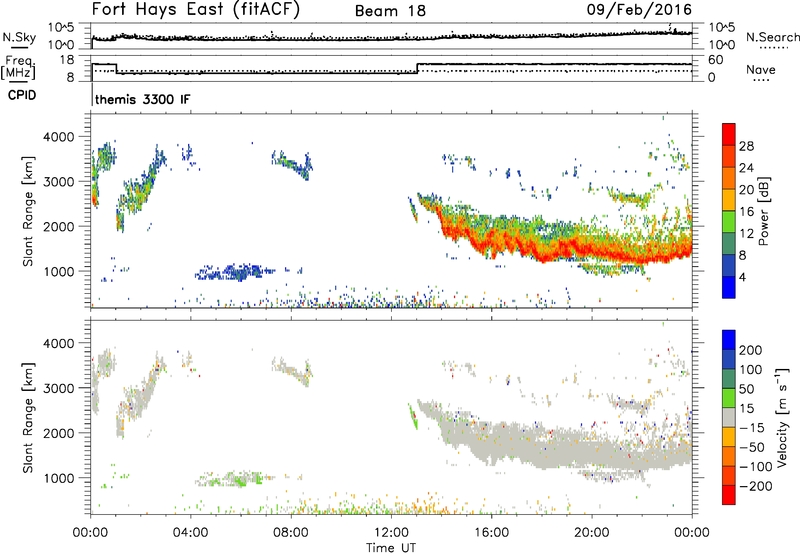Click the 'Beam 18' label
The image size is (800, 554).
pos(390,11)
